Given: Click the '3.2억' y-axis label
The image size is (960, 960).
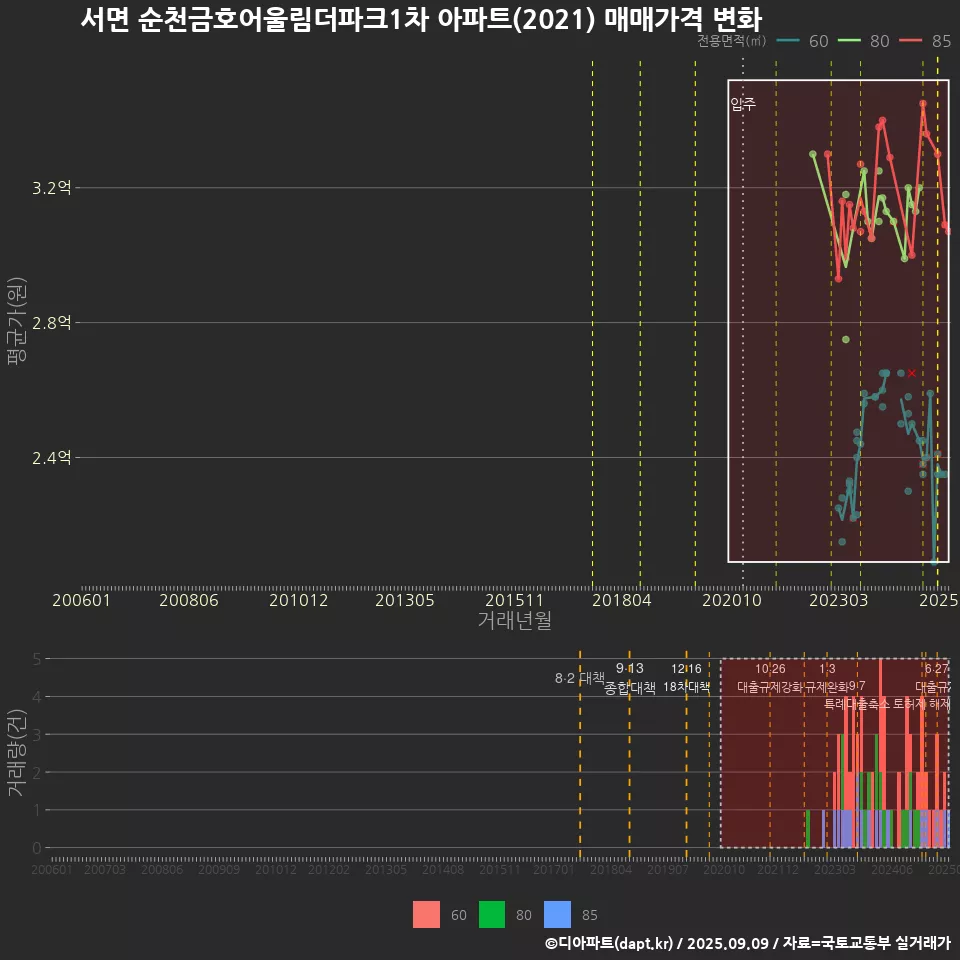Looking at the screenshot, I should tap(51, 188).
